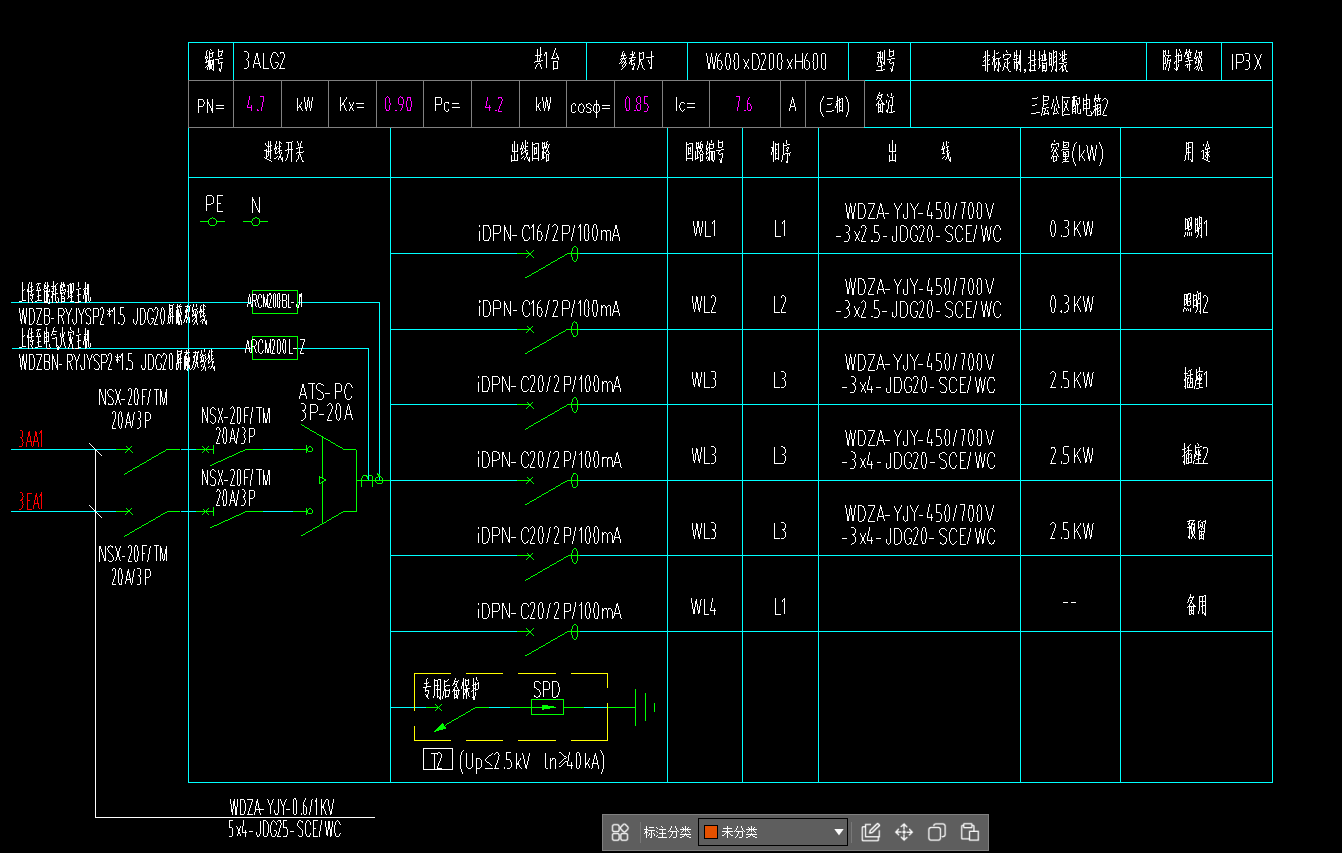Click the edit annotation pencil icon
Screen dimensions: 1342x853
click(x=870, y=832)
